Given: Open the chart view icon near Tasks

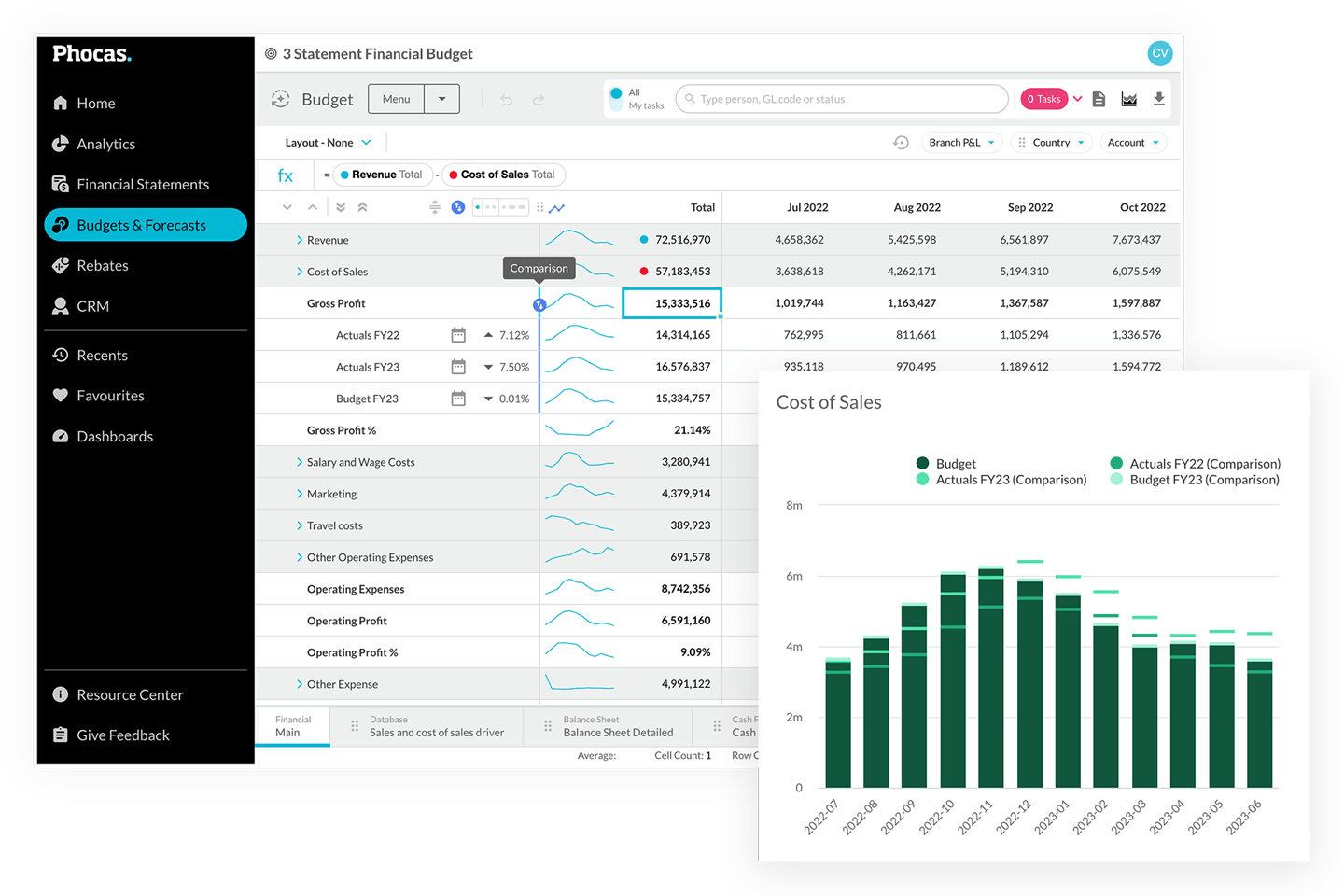Looking at the screenshot, I should pyautogui.click(x=1128, y=98).
